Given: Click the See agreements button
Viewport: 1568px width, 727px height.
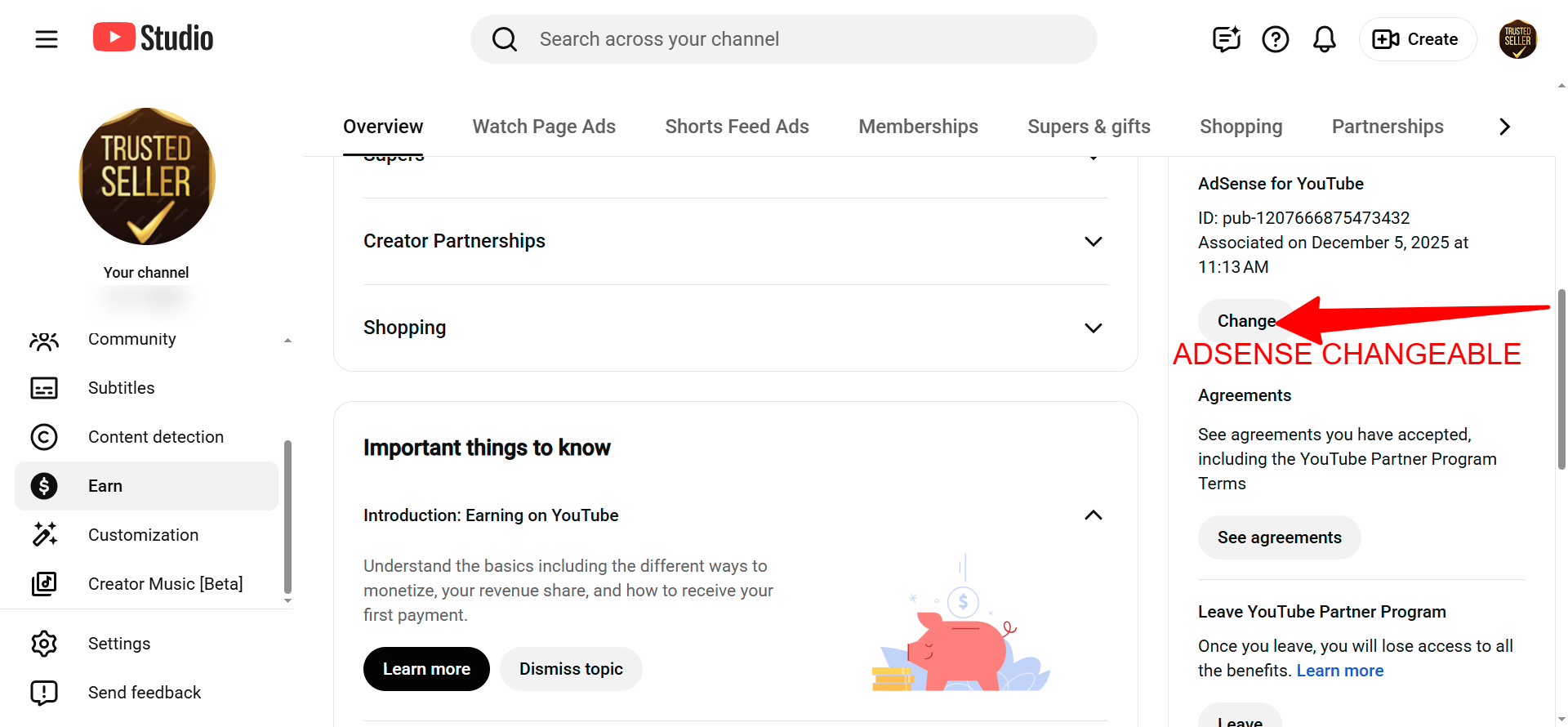Looking at the screenshot, I should 1279,537.
